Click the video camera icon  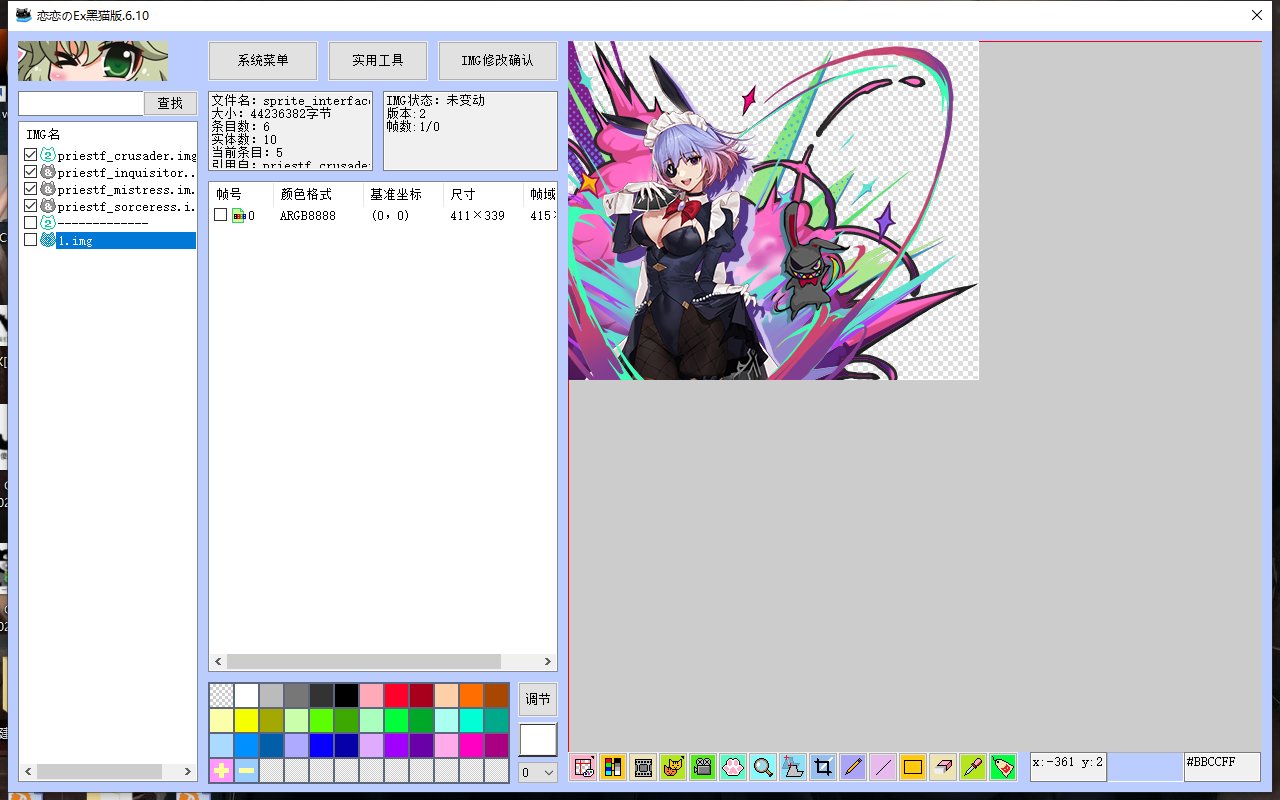703,767
